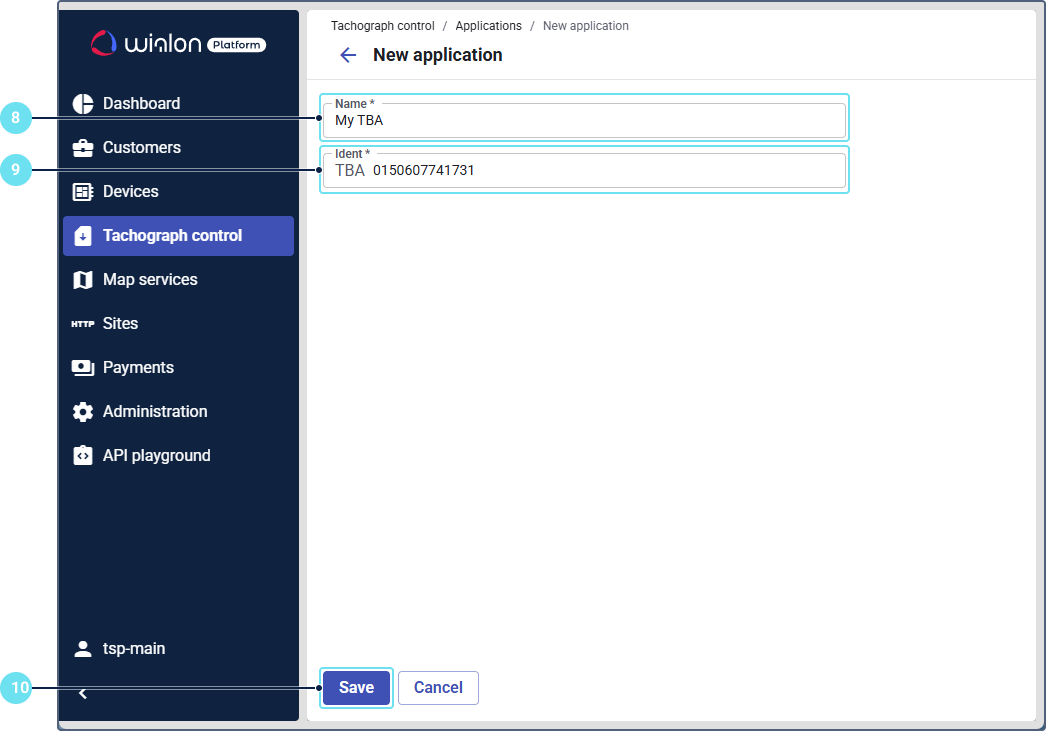Open Tachograph control breadcrumb link
The image size is (1046, 731).
383,26
